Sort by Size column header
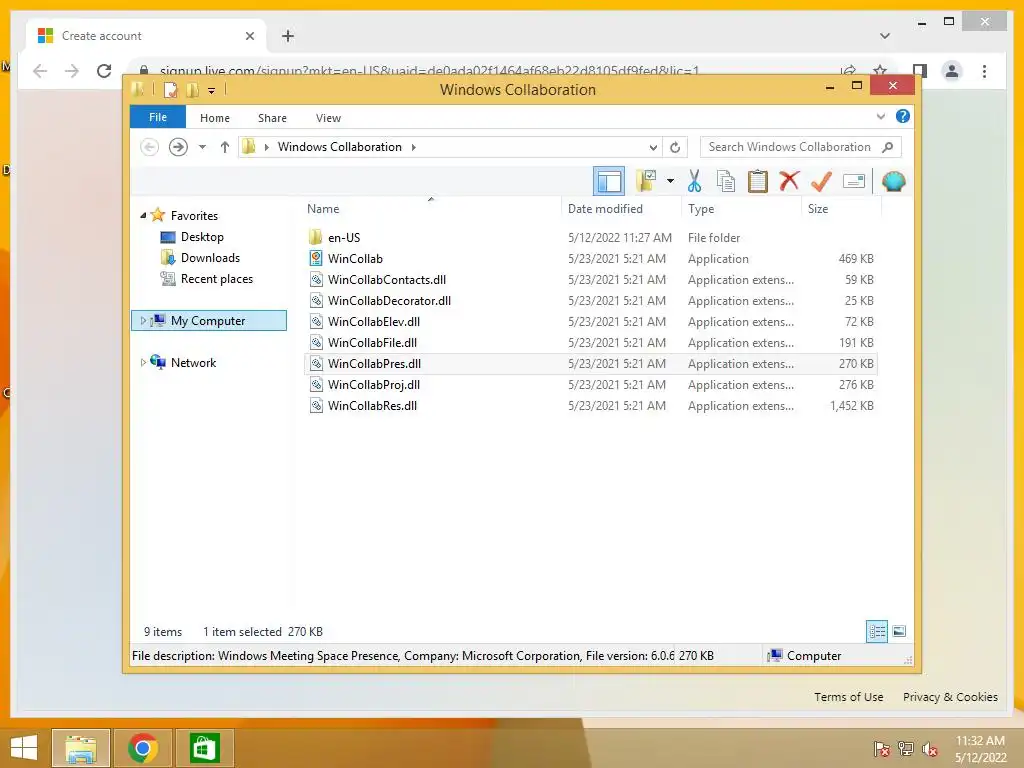The height and width of the screenshot is (768, 1024). (841, 209)
